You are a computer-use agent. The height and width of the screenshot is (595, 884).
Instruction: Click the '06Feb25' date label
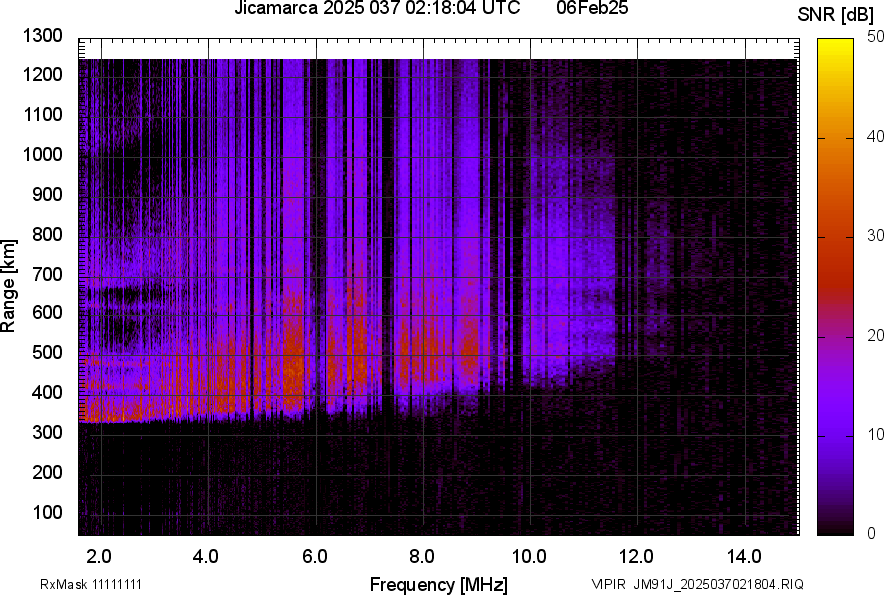tap(593, 9)
